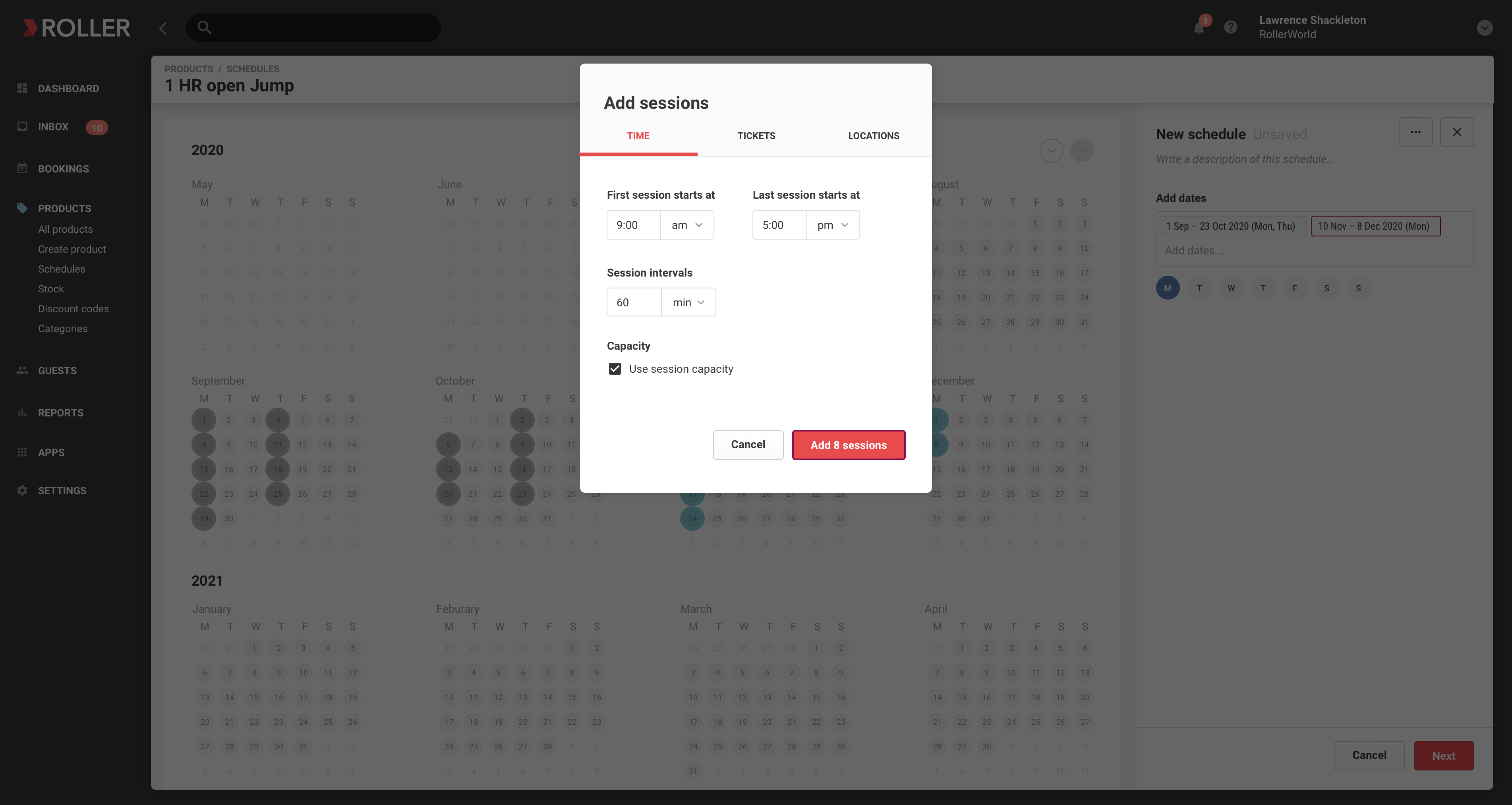Click the three-dot menu on New schedule
This screenshot has width=1512, height=805.
pyautogui.click(x=1415, y=131)
